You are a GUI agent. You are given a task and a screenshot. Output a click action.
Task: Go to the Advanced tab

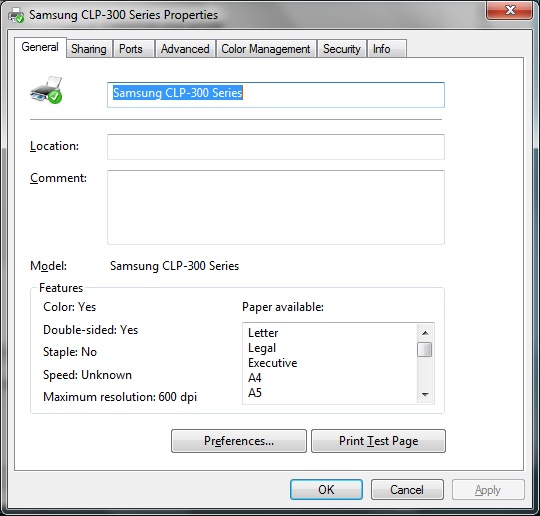(x=185, y=49)
